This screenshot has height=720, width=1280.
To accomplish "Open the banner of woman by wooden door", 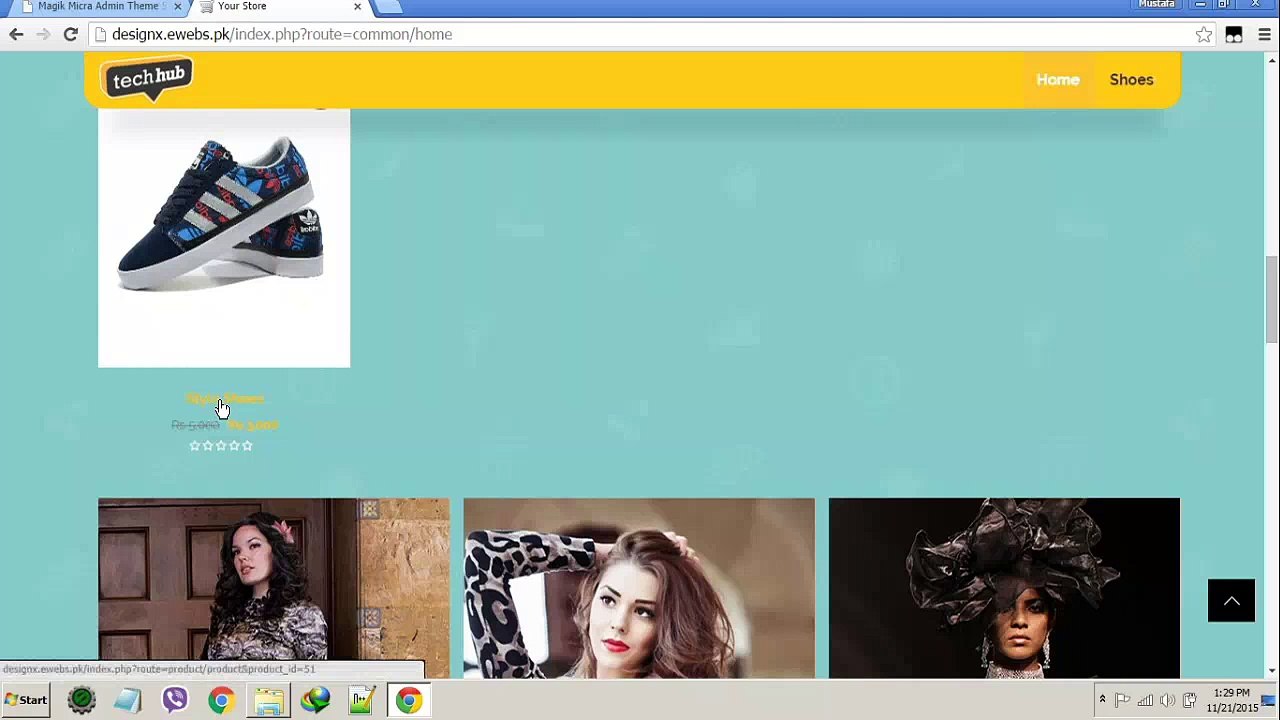I will (274, 588).
